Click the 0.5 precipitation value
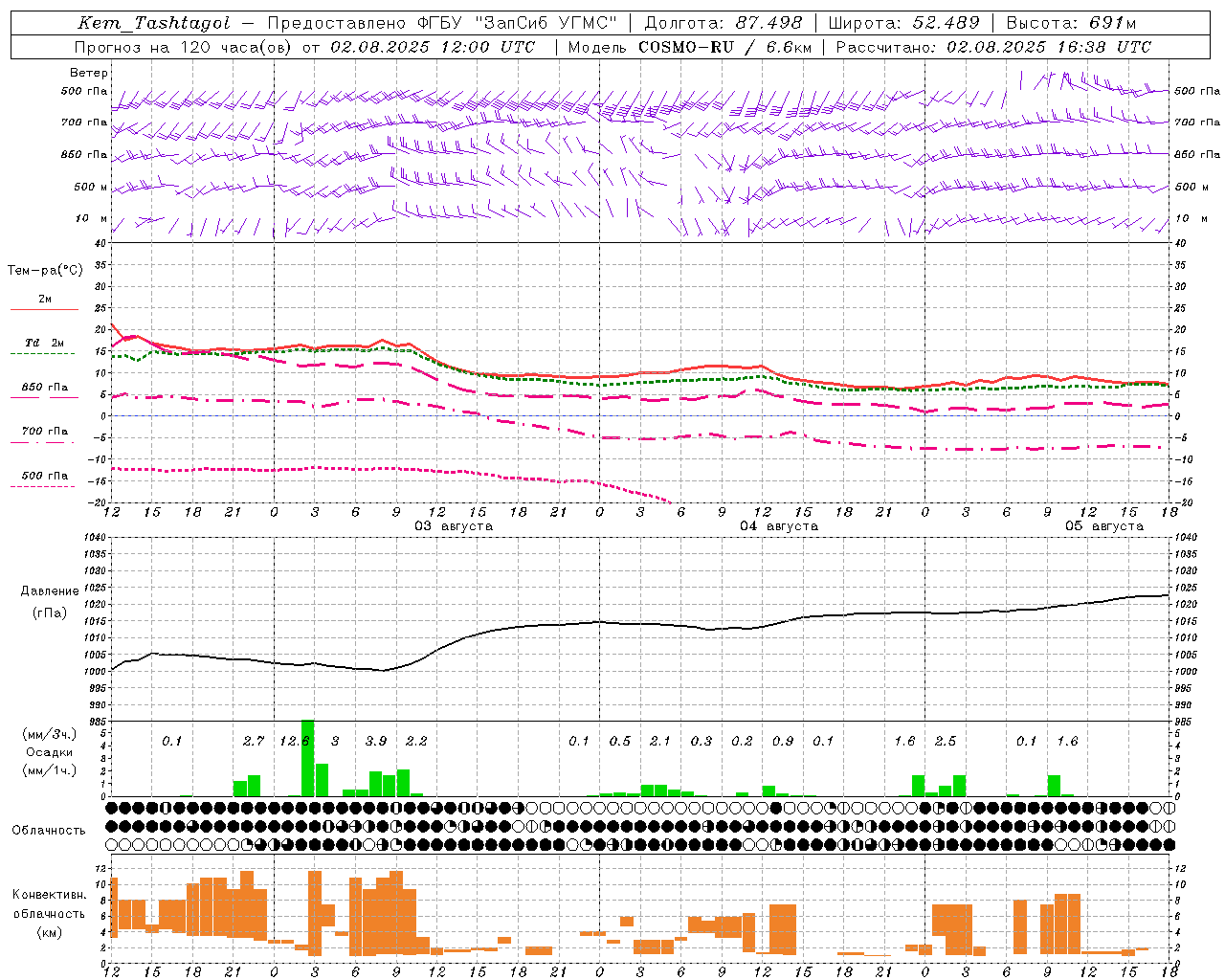The height and width of the screenshot is (980, 1225). (x=620, y=742)
